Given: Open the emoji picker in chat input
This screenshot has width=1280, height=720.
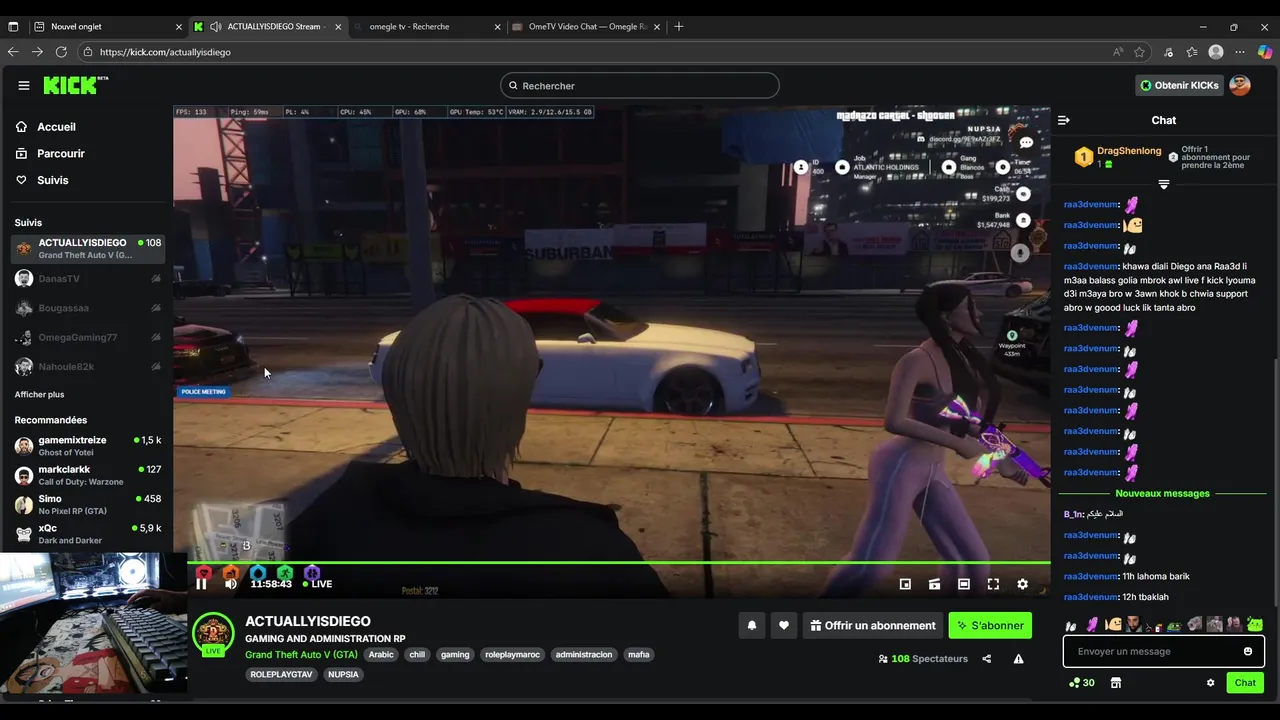Looking at the screenshot, I should 1248,652.
